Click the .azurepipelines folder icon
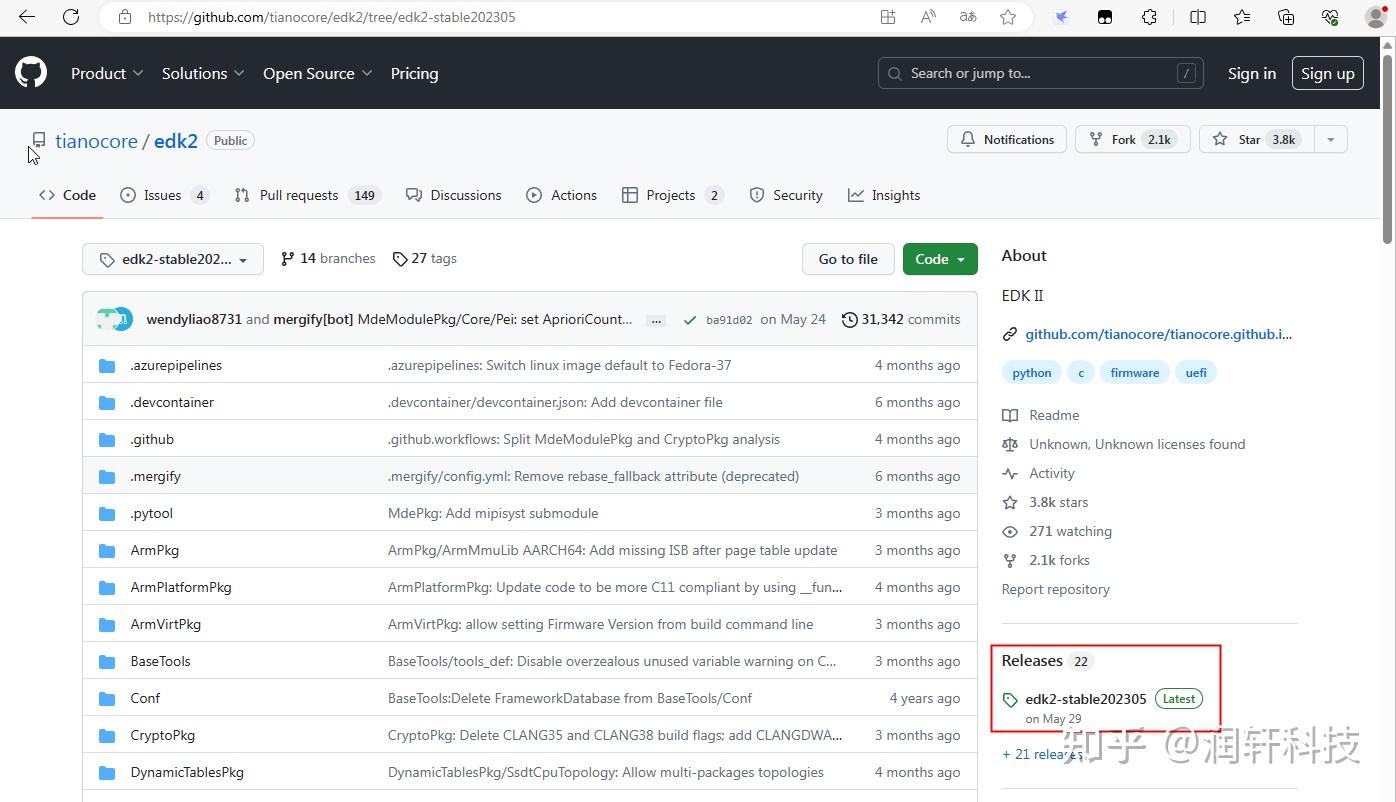The width and height of the screenshot is (1396, 802). 107,365
